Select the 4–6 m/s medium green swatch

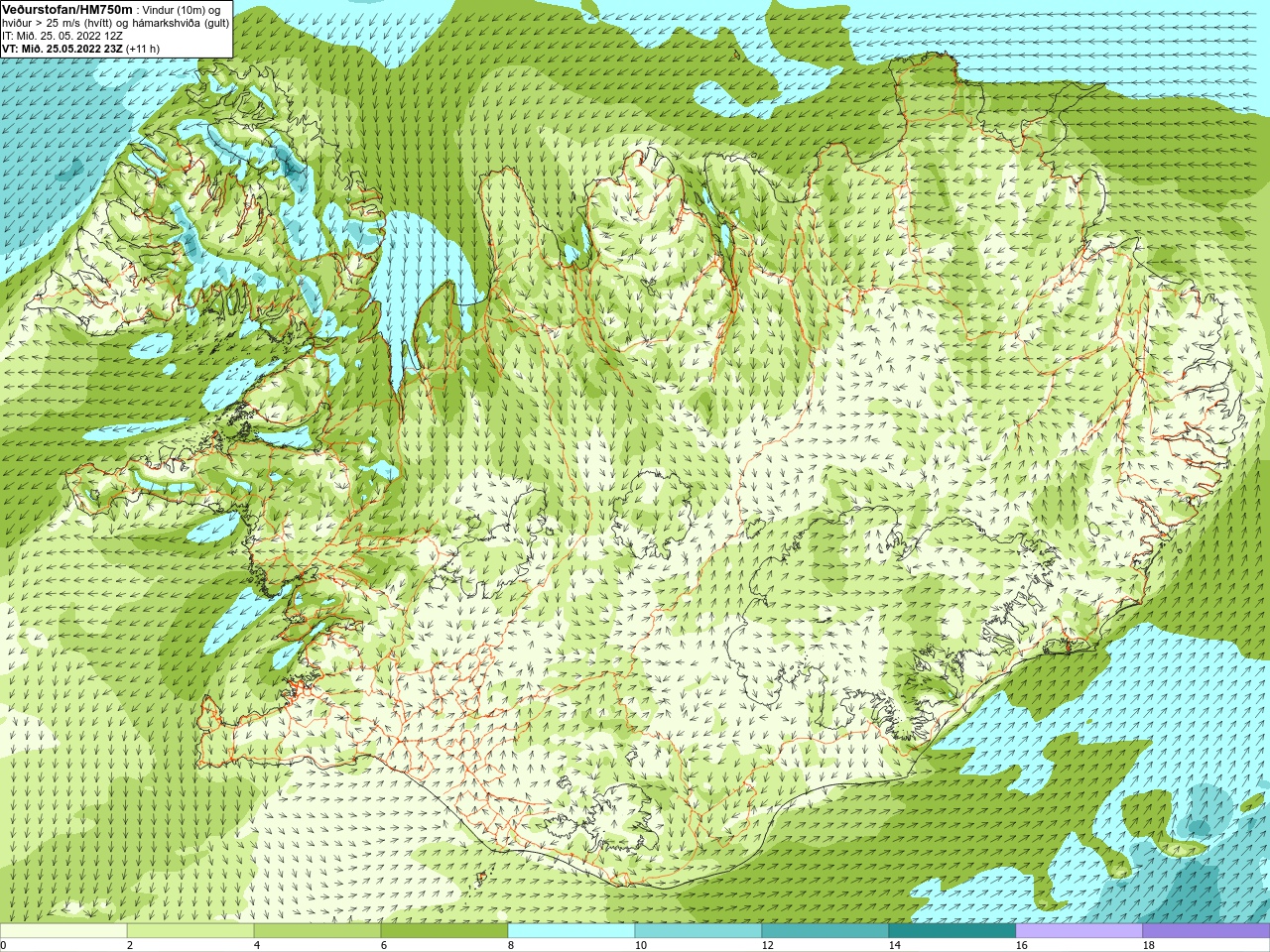(317, 931)
